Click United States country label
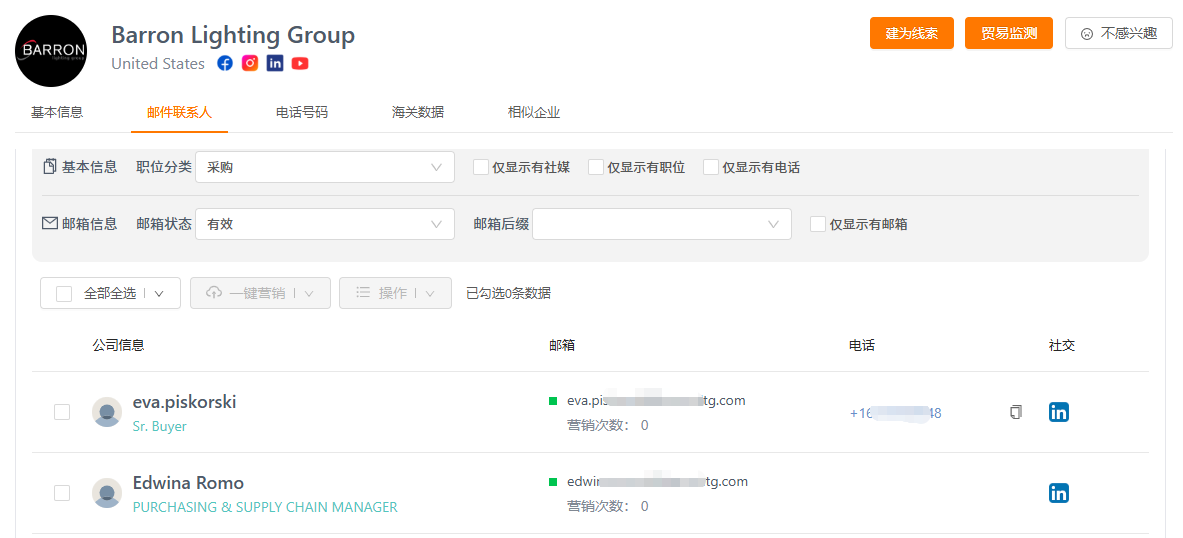1183x538 pixels. pos(158,63)
